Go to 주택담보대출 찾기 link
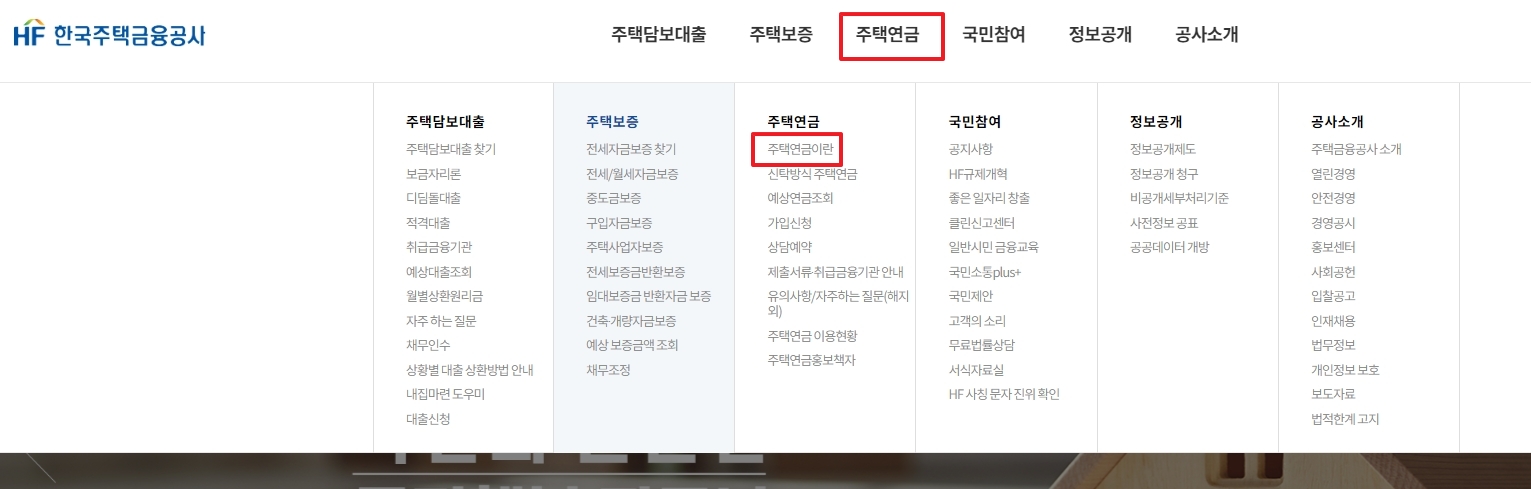The height and width of the screenshot is (489, 1531). tap(451, 149)
